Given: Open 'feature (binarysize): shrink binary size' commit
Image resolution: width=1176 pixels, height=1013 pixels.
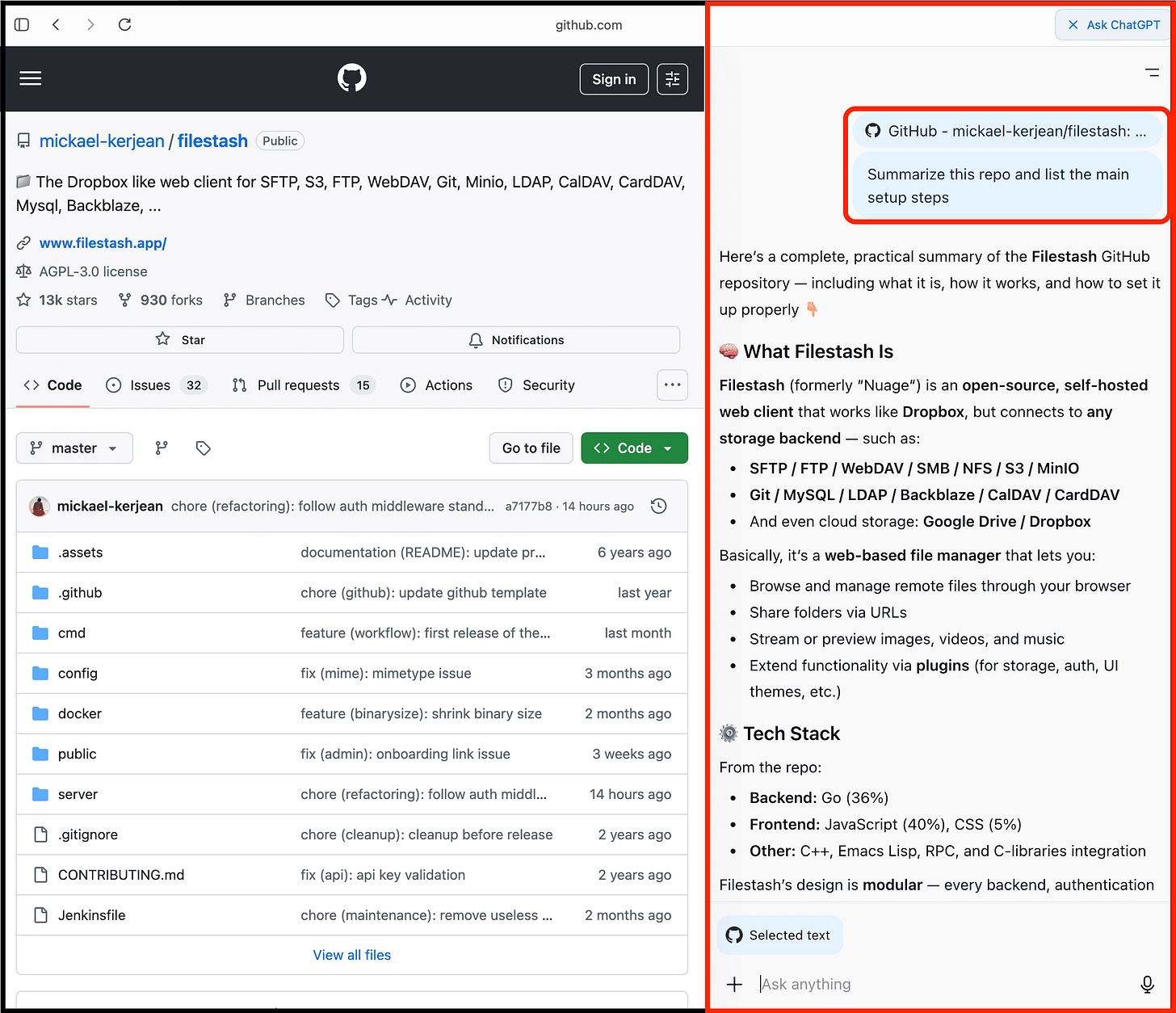Looking at the screenshot, I should pyautogui.click(x=422, y=714).
